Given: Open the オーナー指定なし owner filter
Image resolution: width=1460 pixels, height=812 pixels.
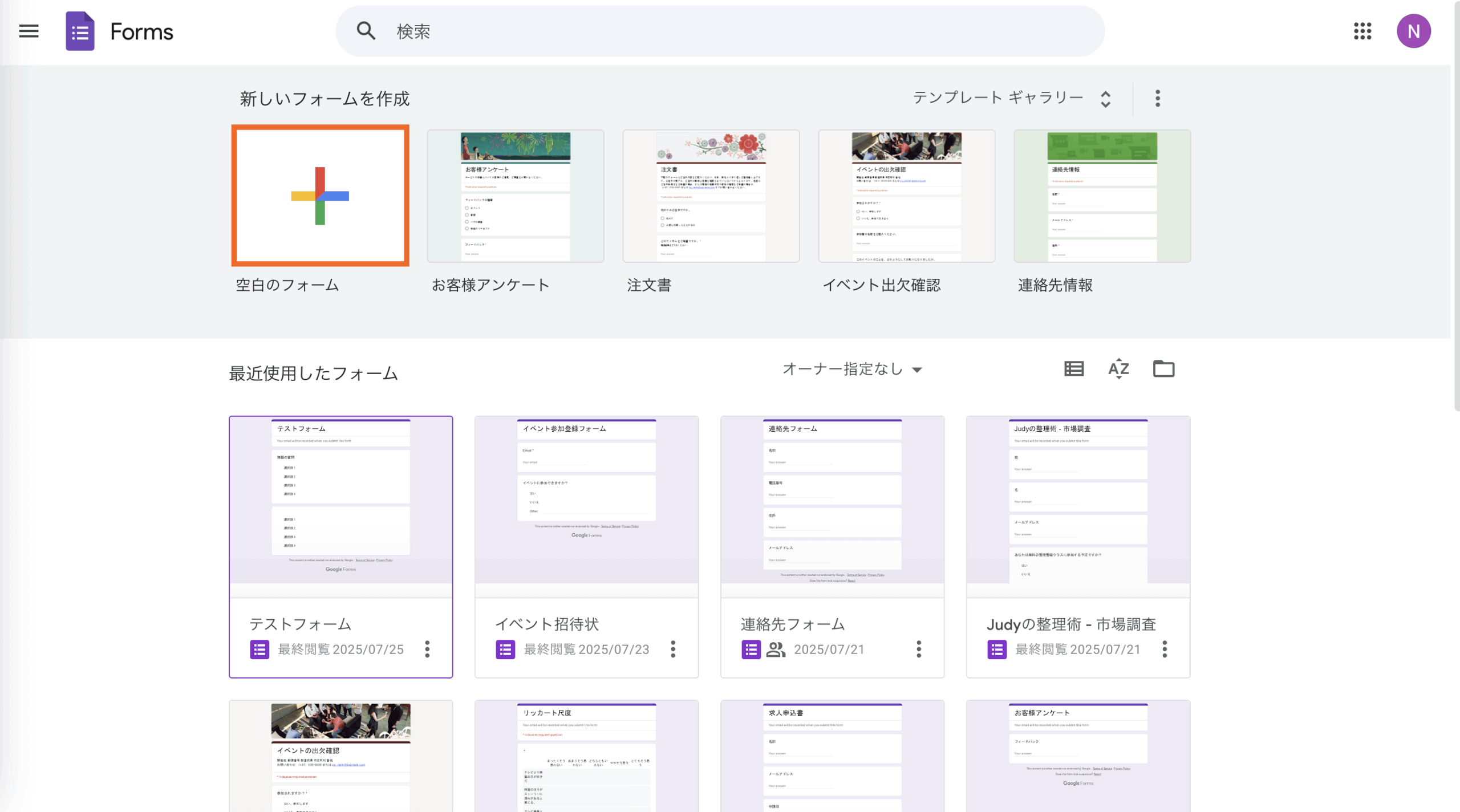Looking at the screenshot, I should [851, 370].
